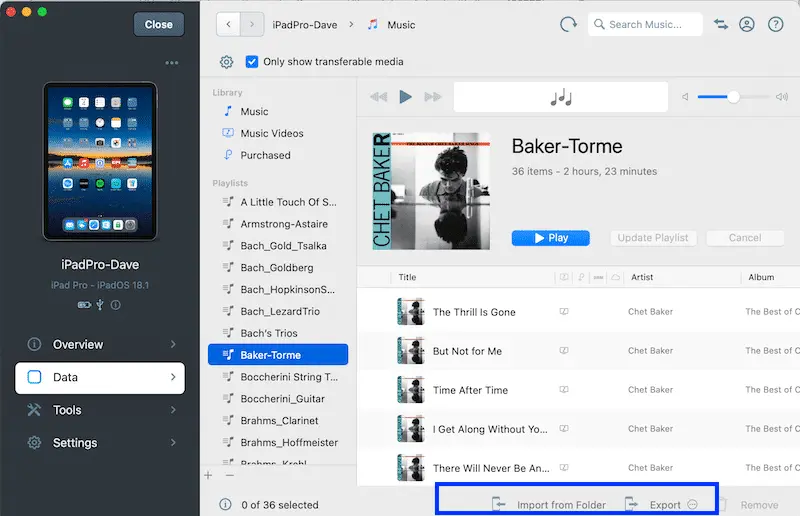This screenshot has height=516, width=800.
Task: Select the Purchased library item
Action: [265, 155]
